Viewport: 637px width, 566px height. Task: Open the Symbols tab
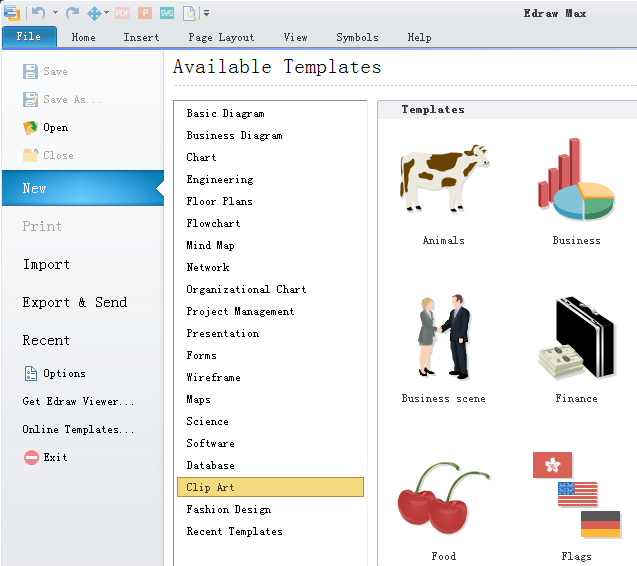pos(357,37)
